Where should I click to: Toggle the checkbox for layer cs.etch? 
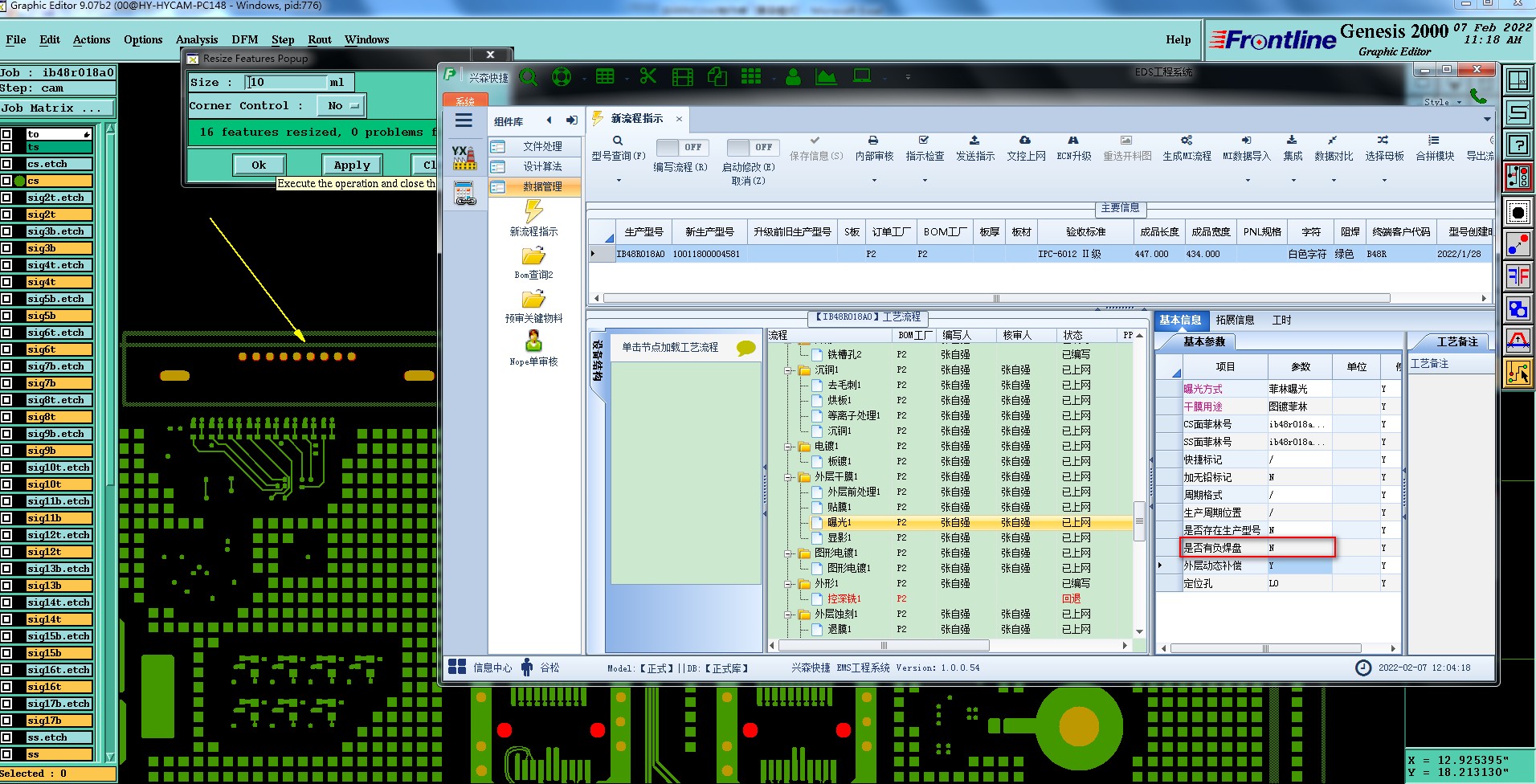click(x=6, y=164)
